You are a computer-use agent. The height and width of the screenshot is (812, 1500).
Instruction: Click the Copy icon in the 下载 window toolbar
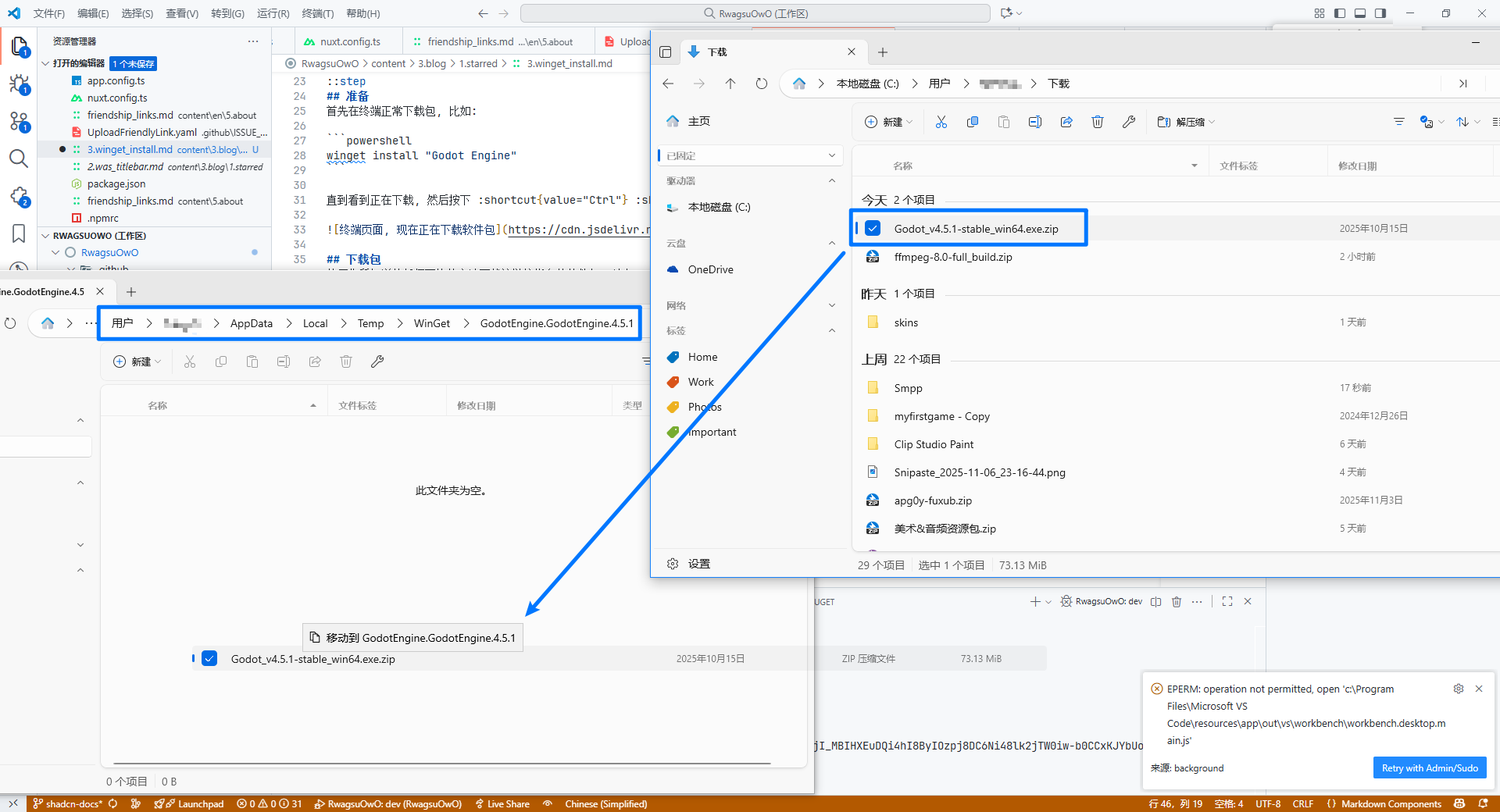[x=973, y=122]
